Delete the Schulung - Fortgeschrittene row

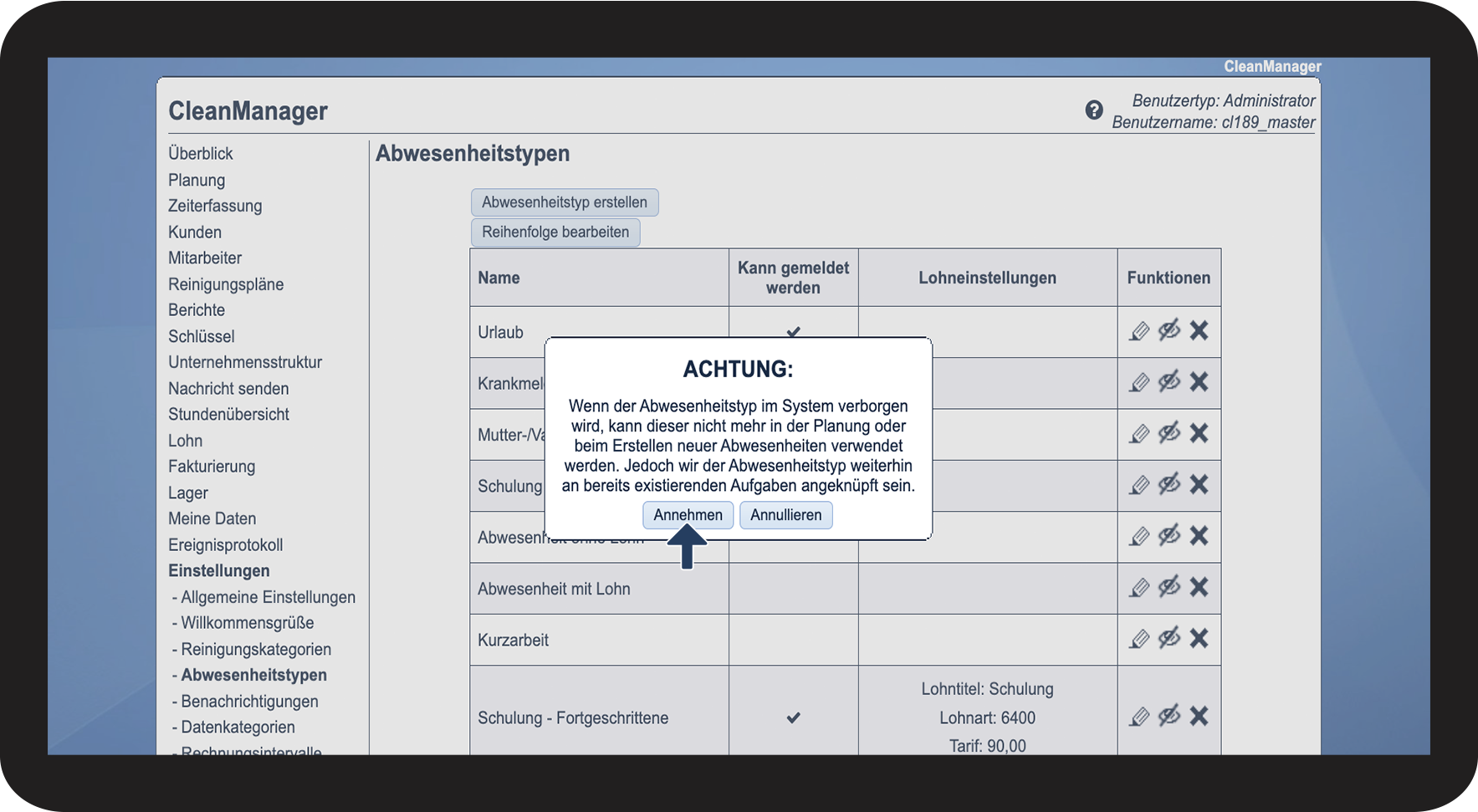[x=1199, y=716]
